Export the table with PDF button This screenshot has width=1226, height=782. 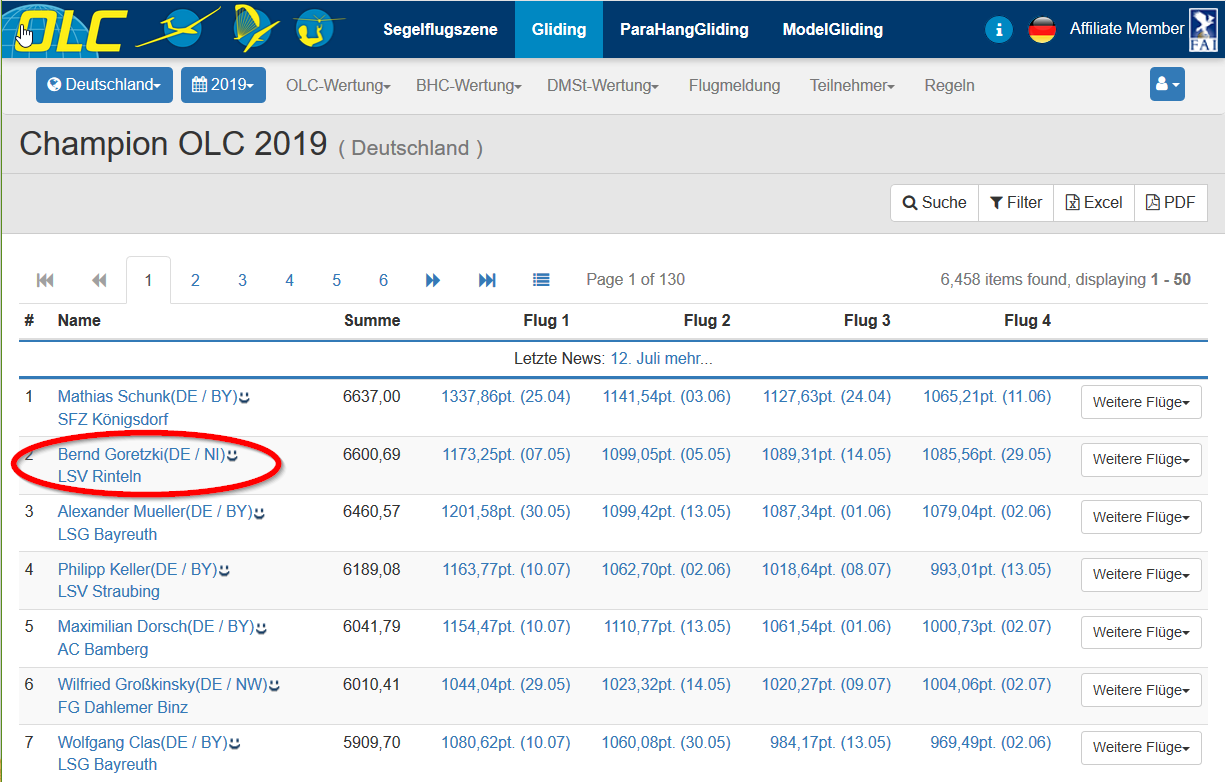(x=1171, y=202)
